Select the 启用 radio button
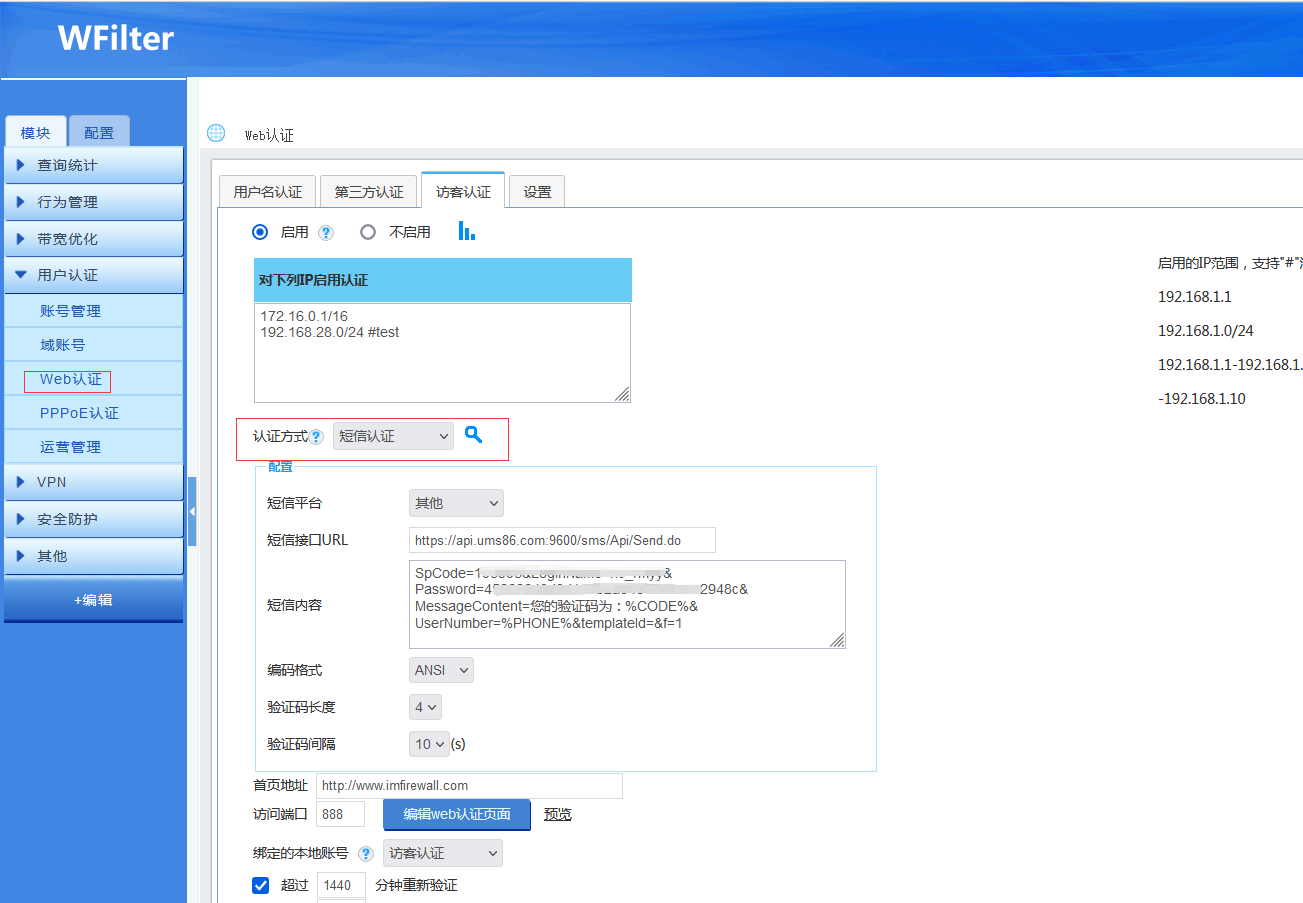Viewport: 1303px width, 903px height. (x=260, y=232)
